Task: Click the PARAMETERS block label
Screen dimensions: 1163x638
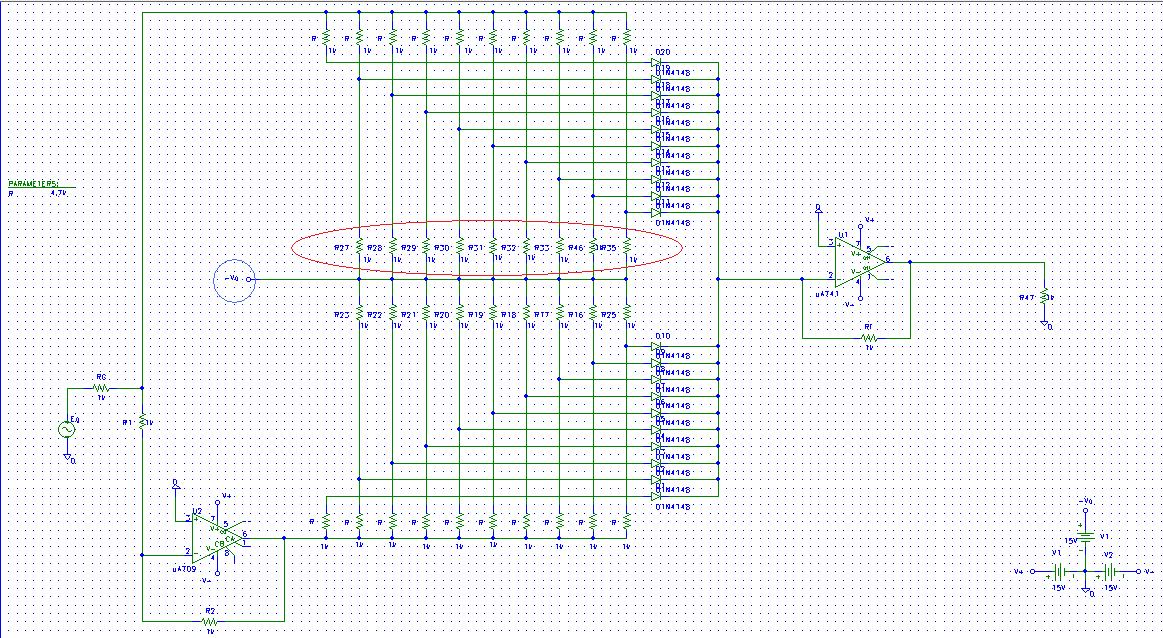Action: tap(33, 183)
